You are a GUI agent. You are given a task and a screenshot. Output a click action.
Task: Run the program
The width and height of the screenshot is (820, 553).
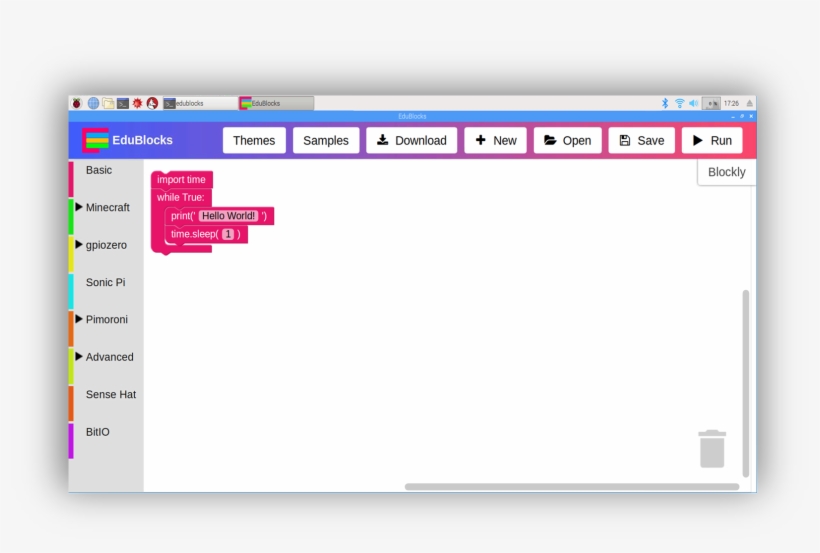point(712,140)
